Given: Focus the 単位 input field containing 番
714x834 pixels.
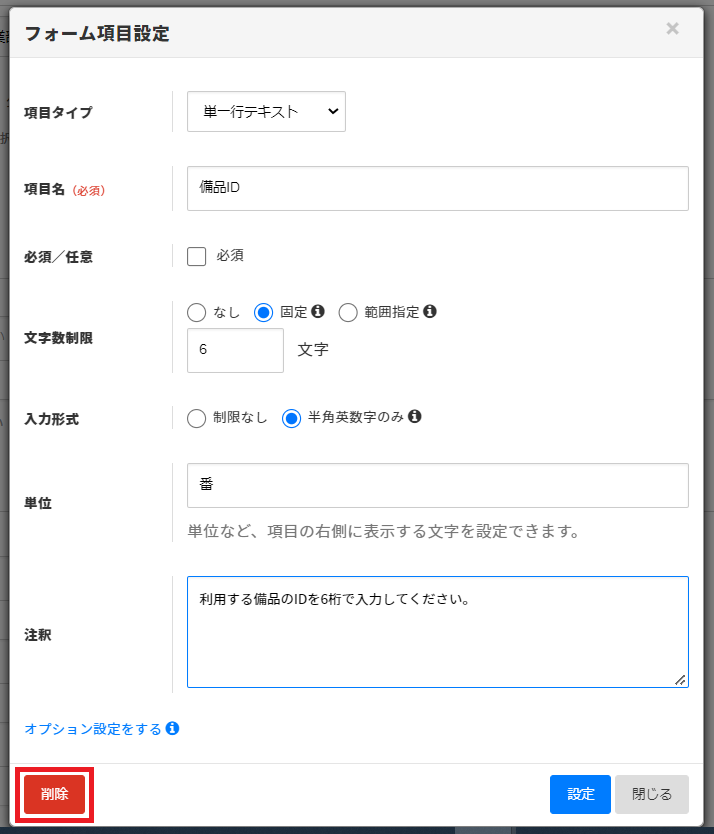Looking at the screenshot, I should [437, 485].
